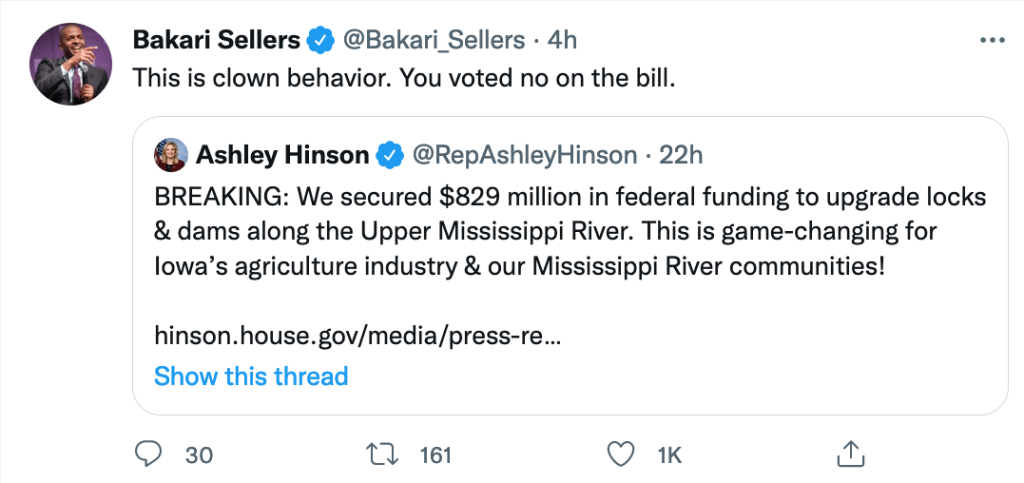Click Ashley Hinson's verified badge

click(388, 155)
